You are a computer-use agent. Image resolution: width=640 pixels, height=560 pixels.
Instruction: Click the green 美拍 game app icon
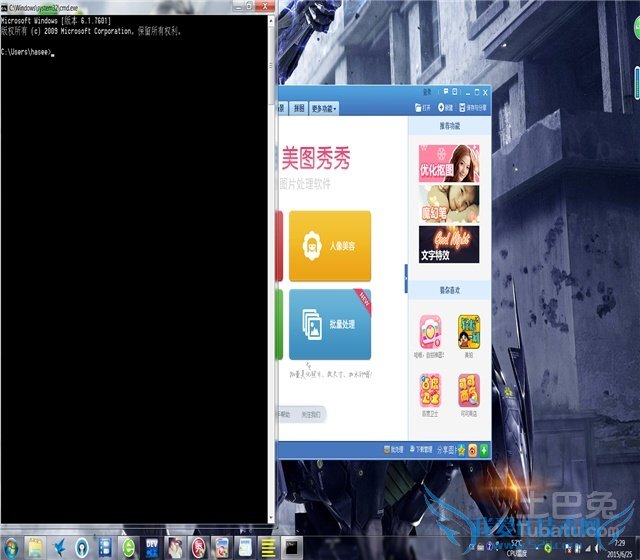coord(469,332)
